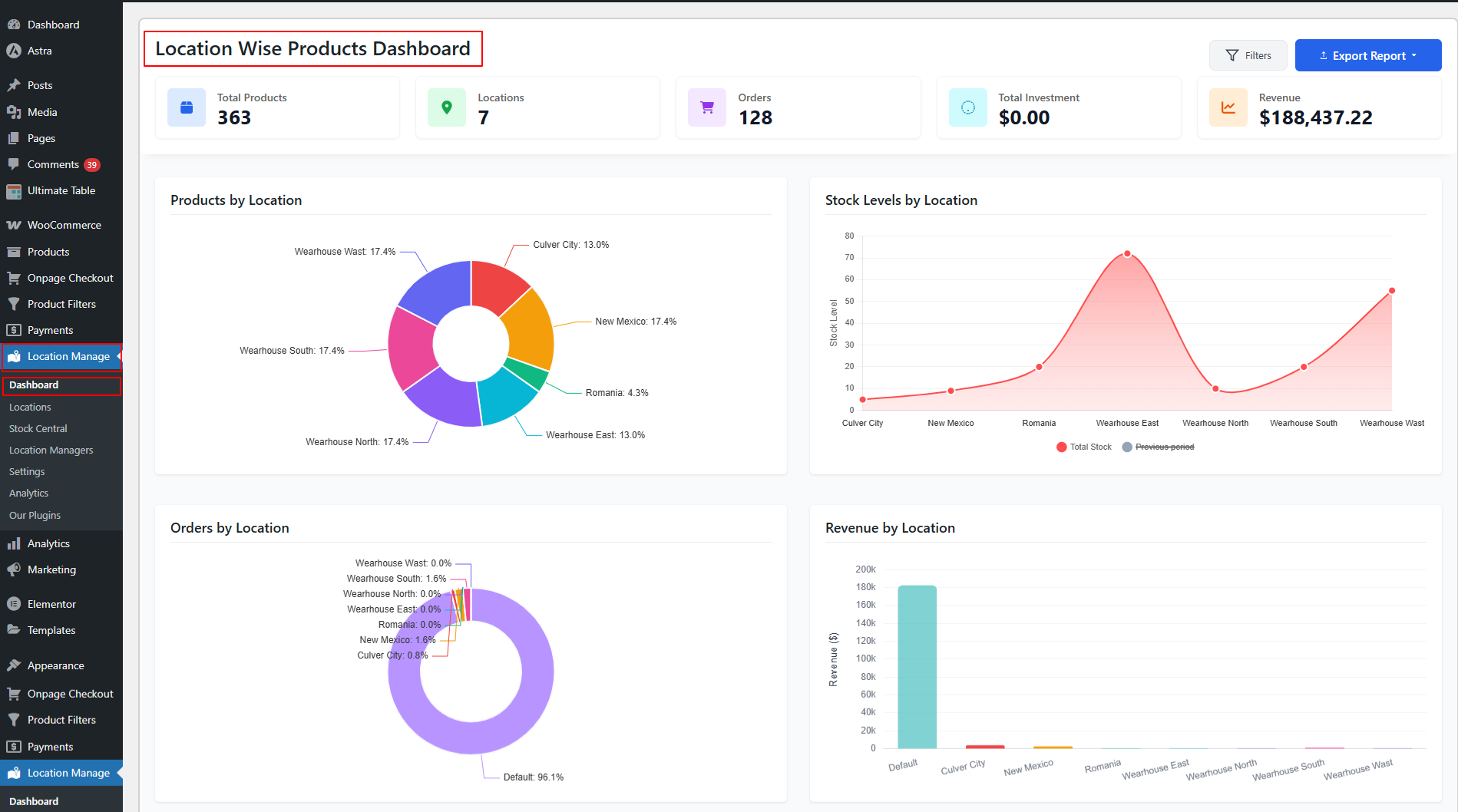Open the Posts menu
This screenshot has height=812, width=1458.
coord(39,85)
